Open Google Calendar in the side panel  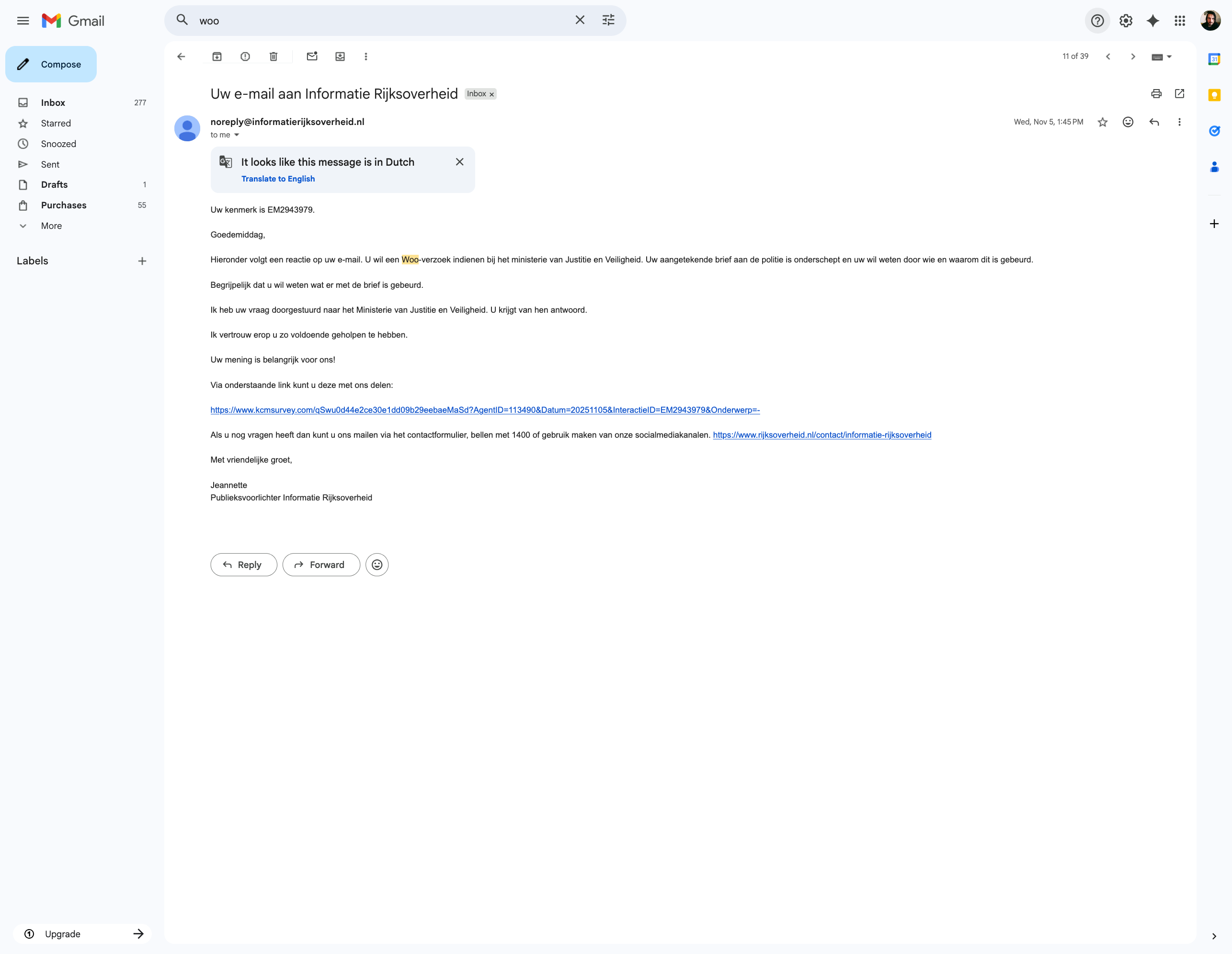[x=1214, y=59]
